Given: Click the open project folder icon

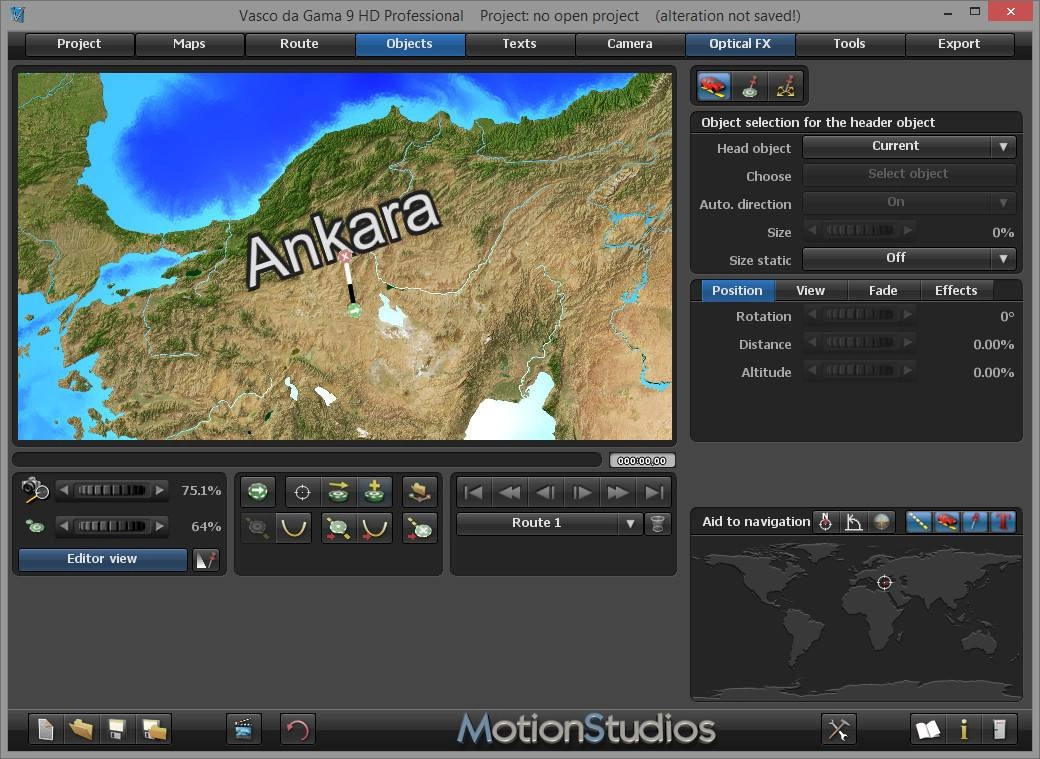Looking at the screenshot, I should 81,729.
